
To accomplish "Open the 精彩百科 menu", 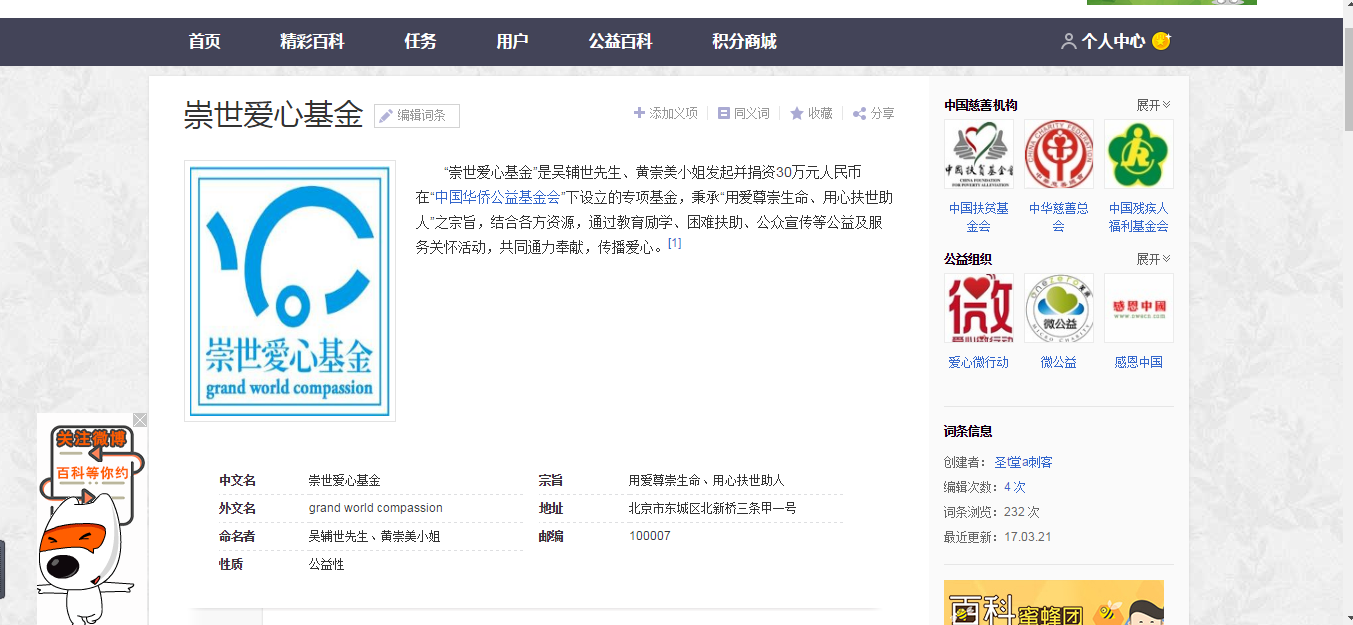I will coord(312,41).
